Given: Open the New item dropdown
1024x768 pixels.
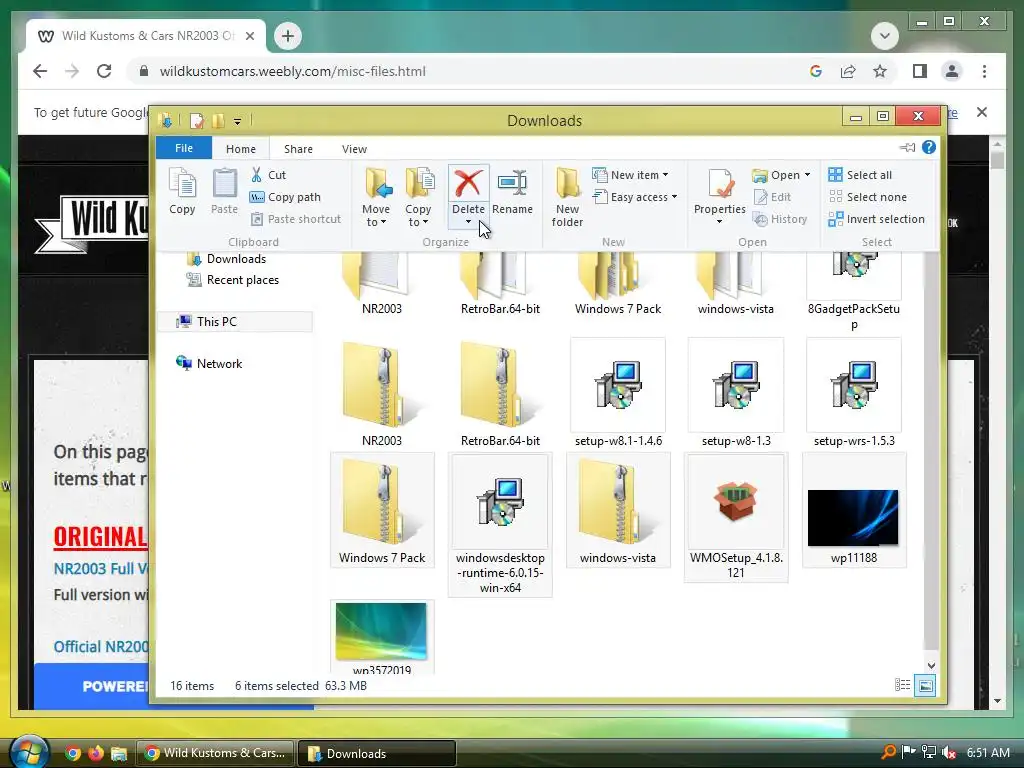Looking at the screenshot, I should pyautogui.click(x=630, y=175).
